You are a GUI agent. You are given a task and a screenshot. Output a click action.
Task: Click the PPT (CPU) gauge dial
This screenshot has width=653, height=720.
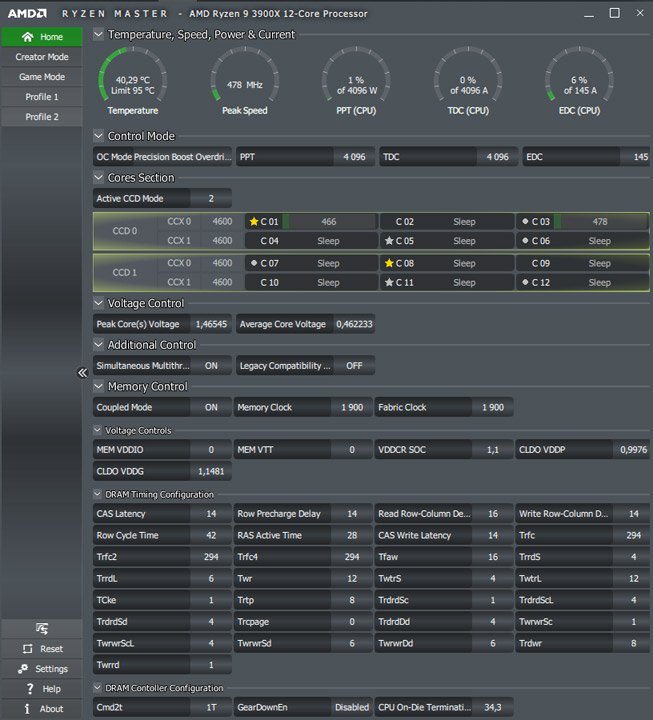click(x=356, y=75)
